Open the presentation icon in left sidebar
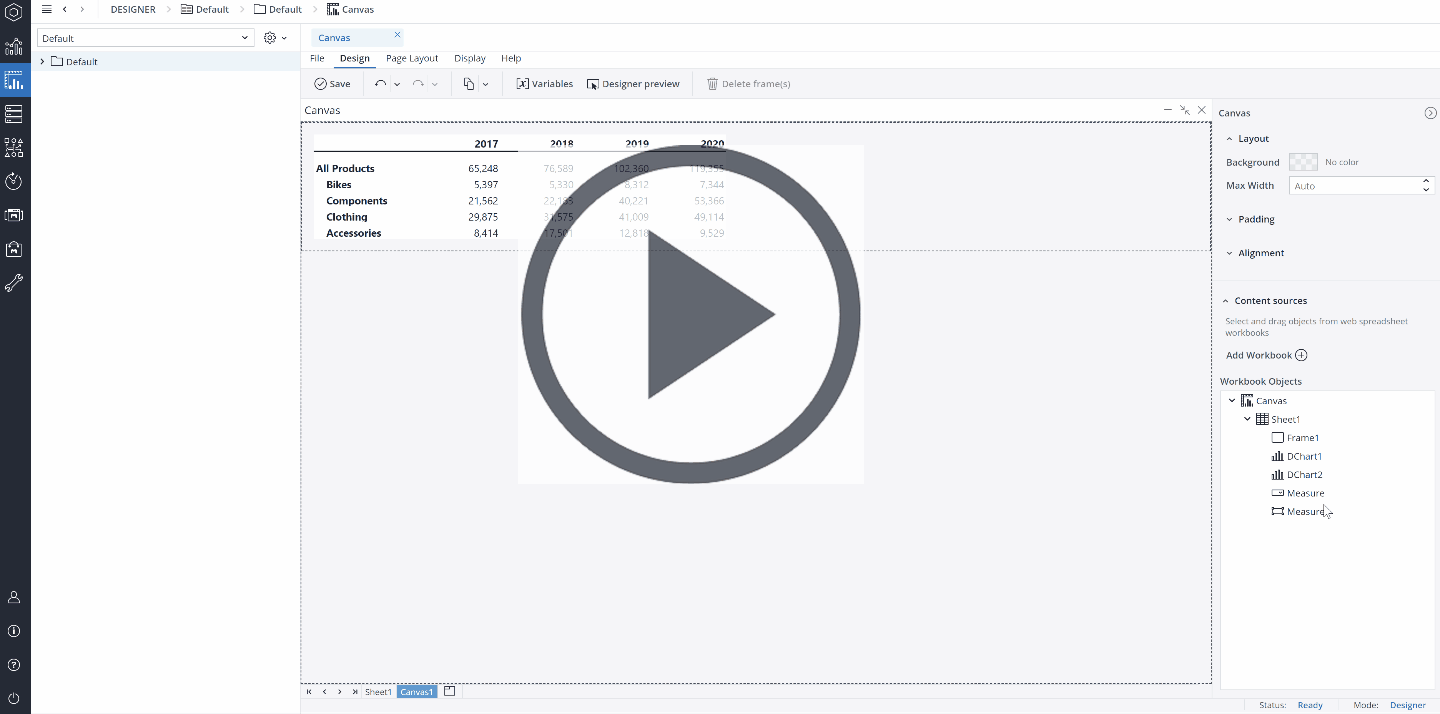 click(13, 215)
